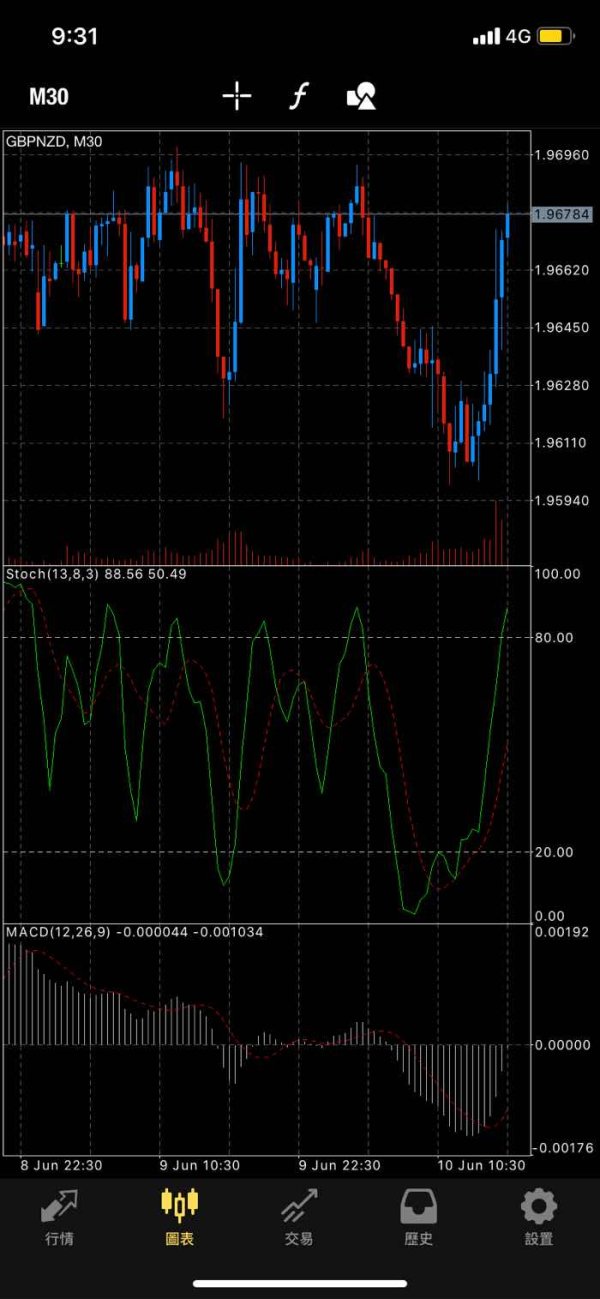Activate the crosshair tool
600x1299 pixels.
coord(237,96)
